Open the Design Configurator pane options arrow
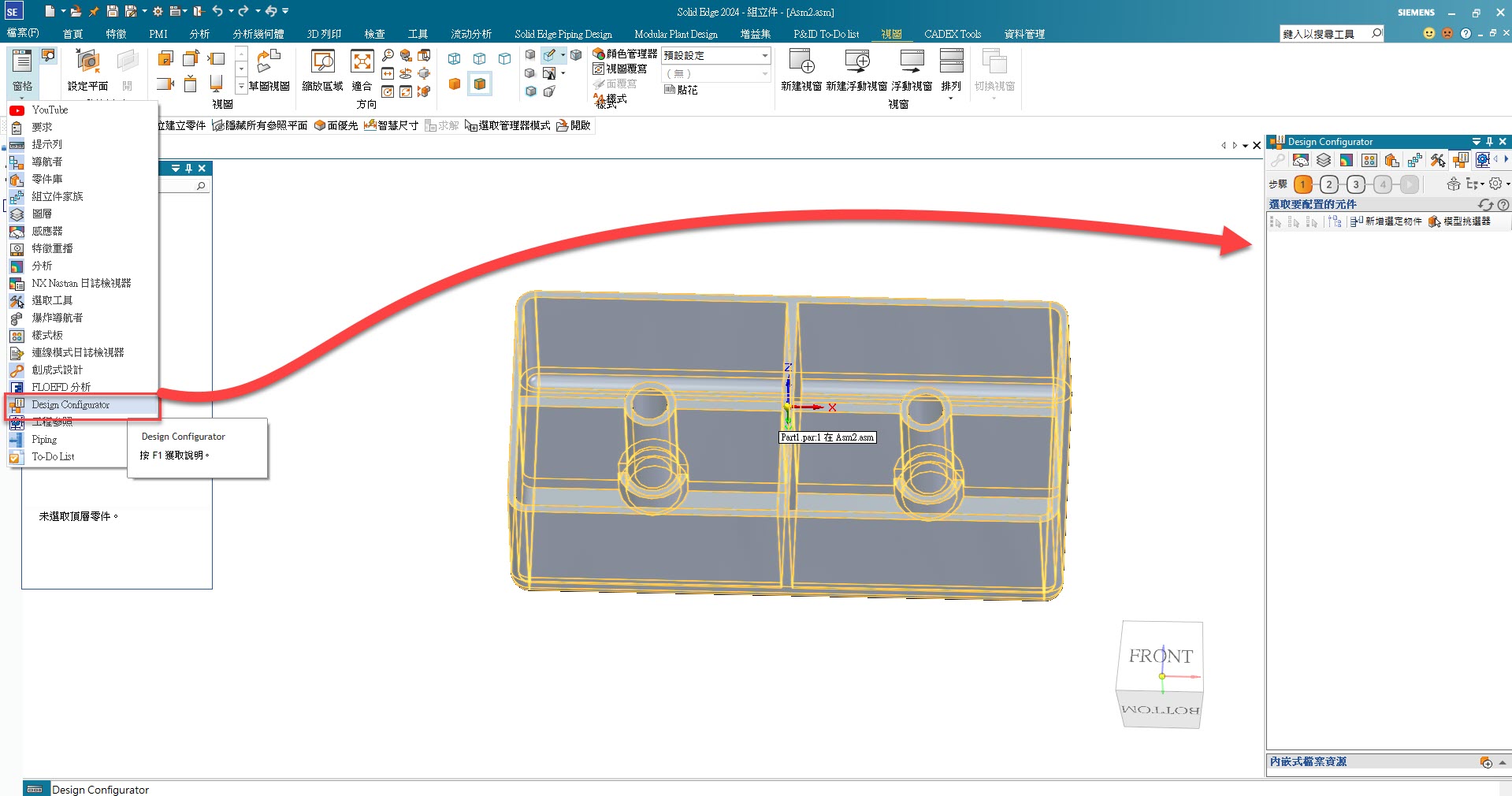1512x796 pixels. coord(1476,142)
